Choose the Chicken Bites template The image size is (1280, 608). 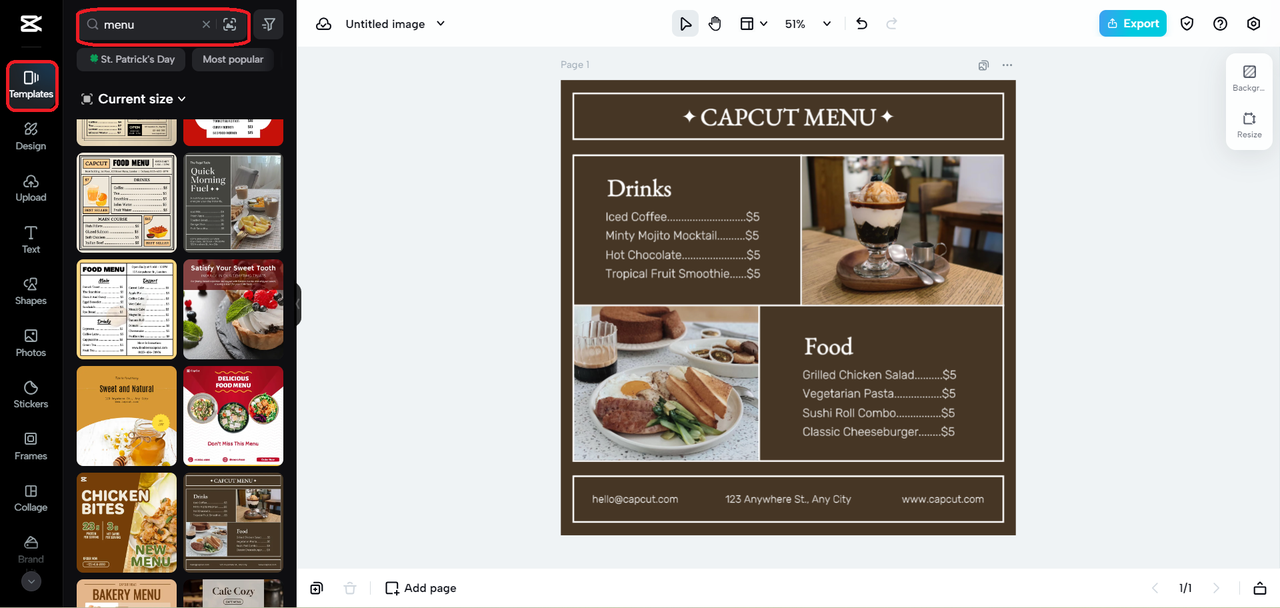click(x=127, y=523)
